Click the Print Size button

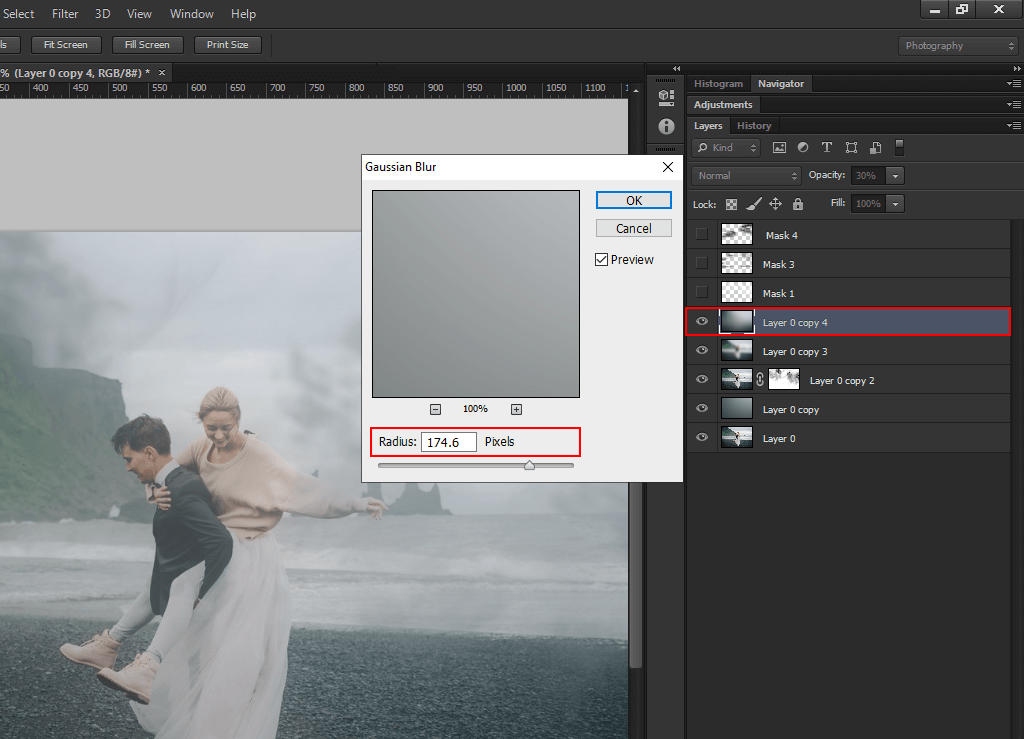228,44
